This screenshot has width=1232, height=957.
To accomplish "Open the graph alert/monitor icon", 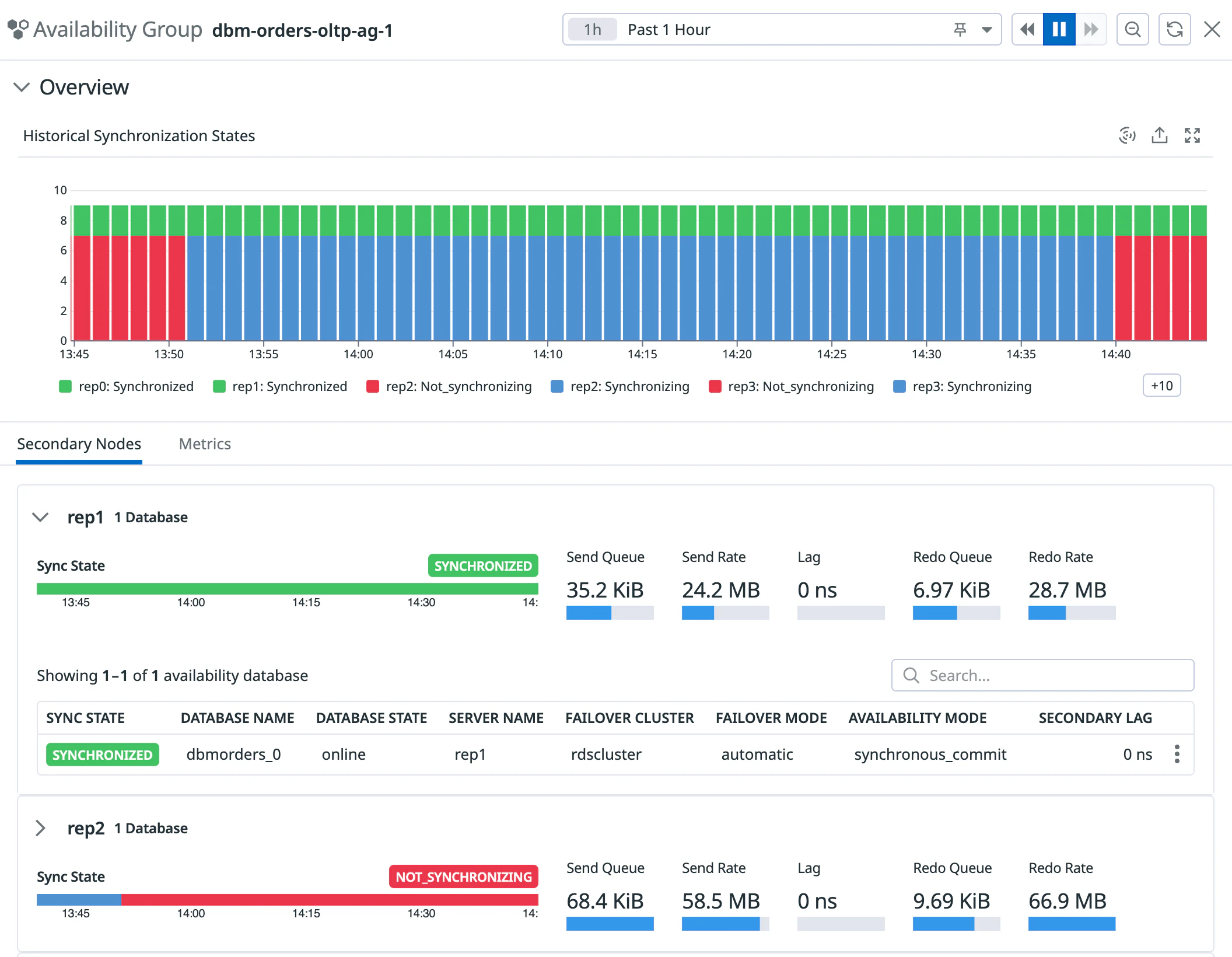I will 1126,135.
